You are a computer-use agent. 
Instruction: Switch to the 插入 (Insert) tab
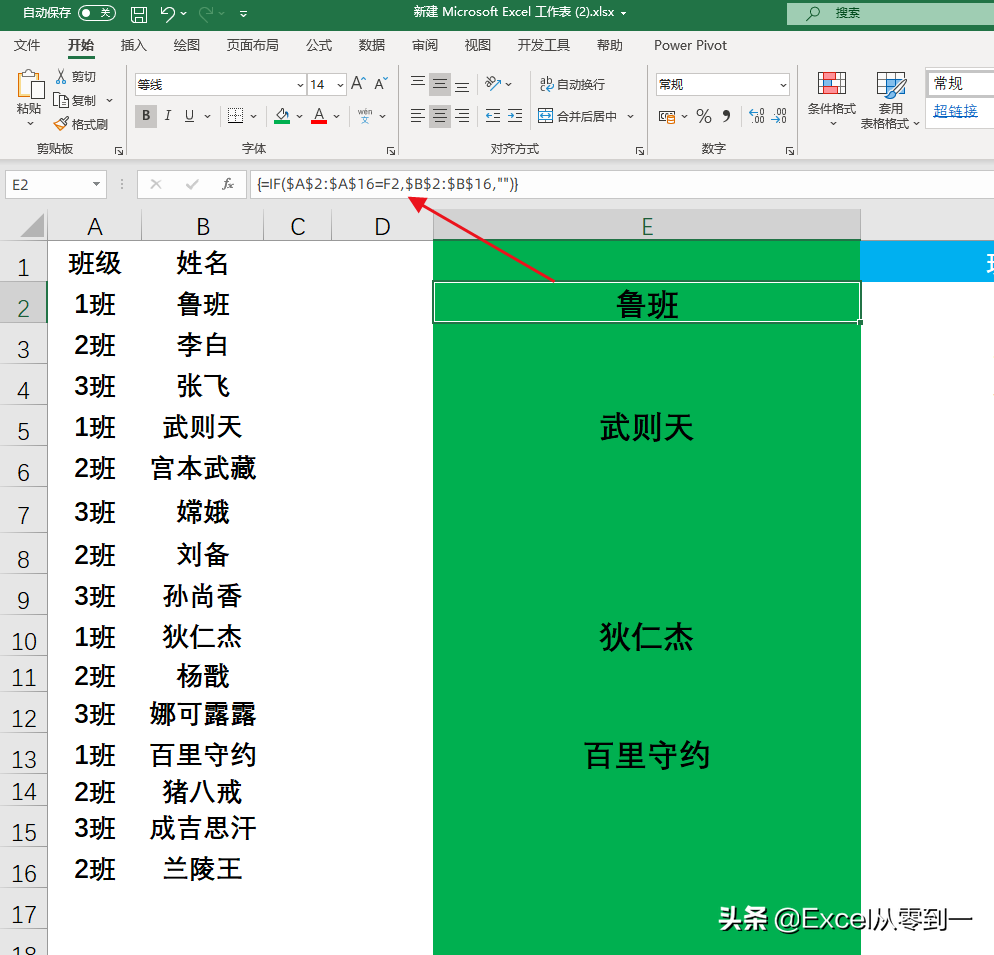tap(134, 45)
